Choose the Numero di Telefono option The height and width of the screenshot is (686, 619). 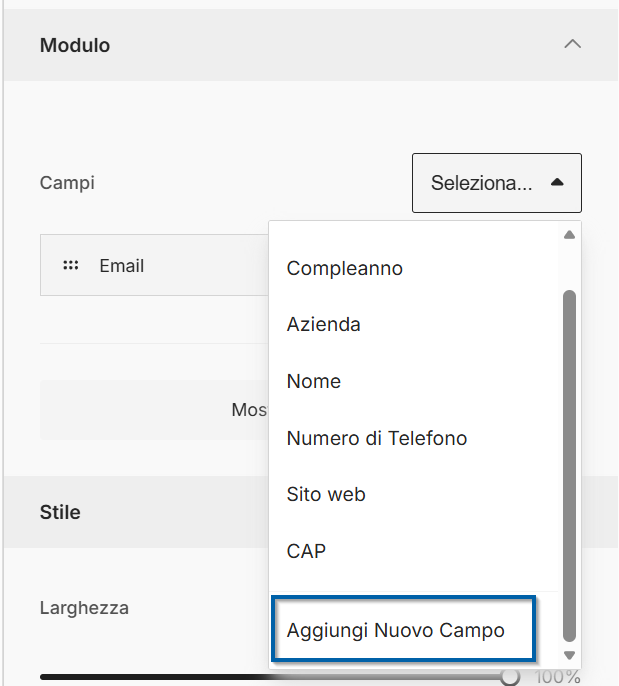377,438
